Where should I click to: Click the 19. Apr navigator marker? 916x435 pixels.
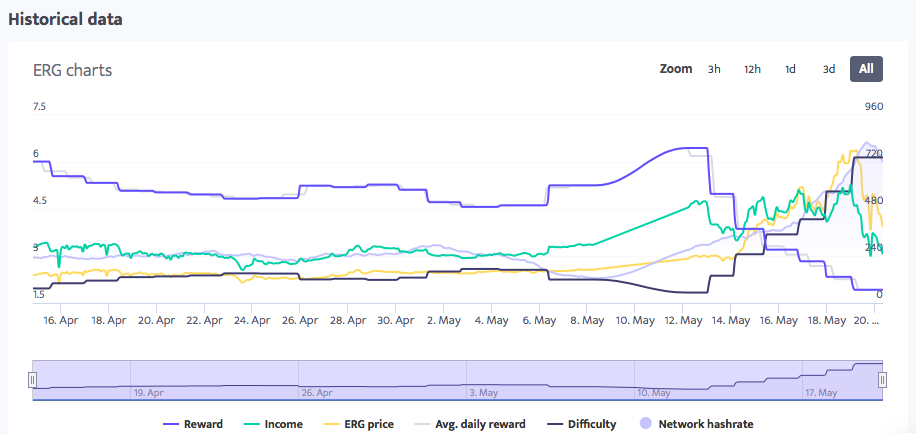click(x=150, y=393)
